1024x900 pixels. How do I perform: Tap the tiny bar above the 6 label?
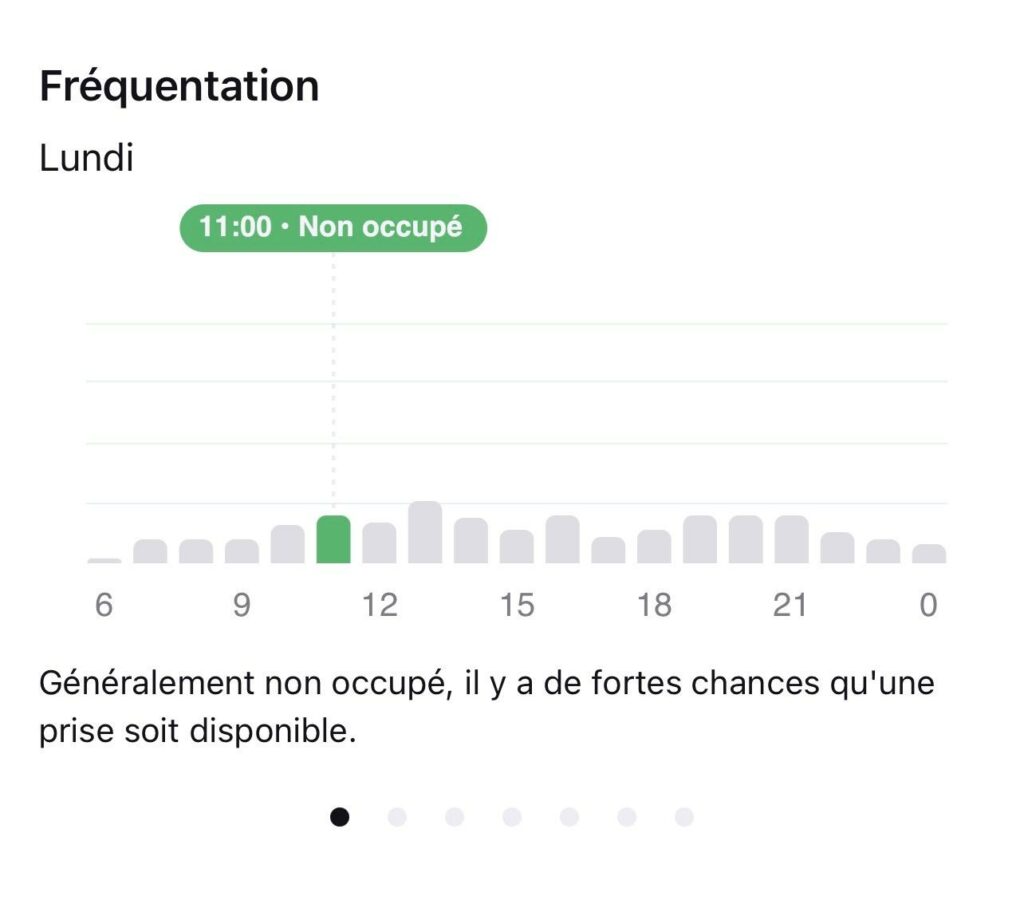click(104, 560)
